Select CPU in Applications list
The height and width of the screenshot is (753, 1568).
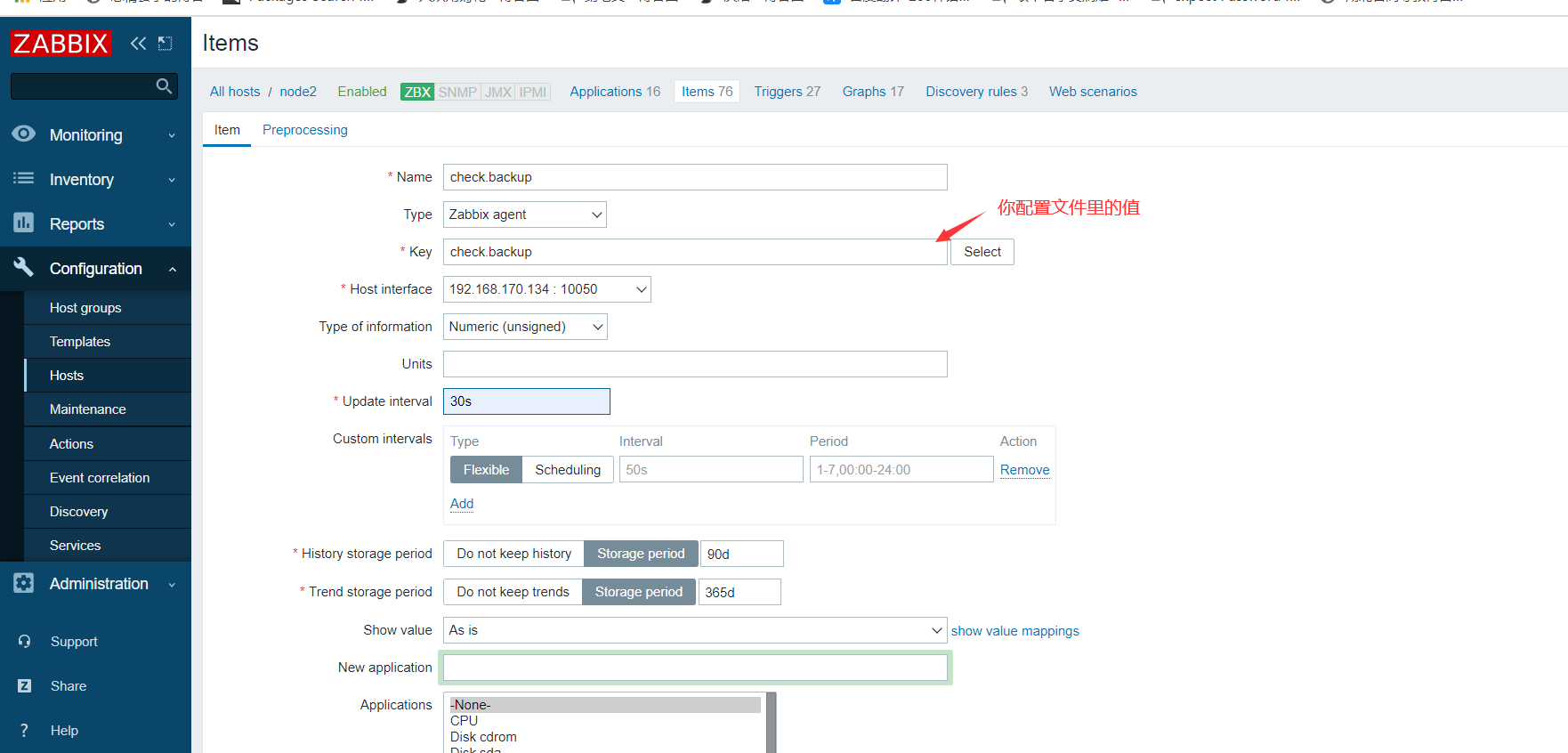[x=605, y=721]
